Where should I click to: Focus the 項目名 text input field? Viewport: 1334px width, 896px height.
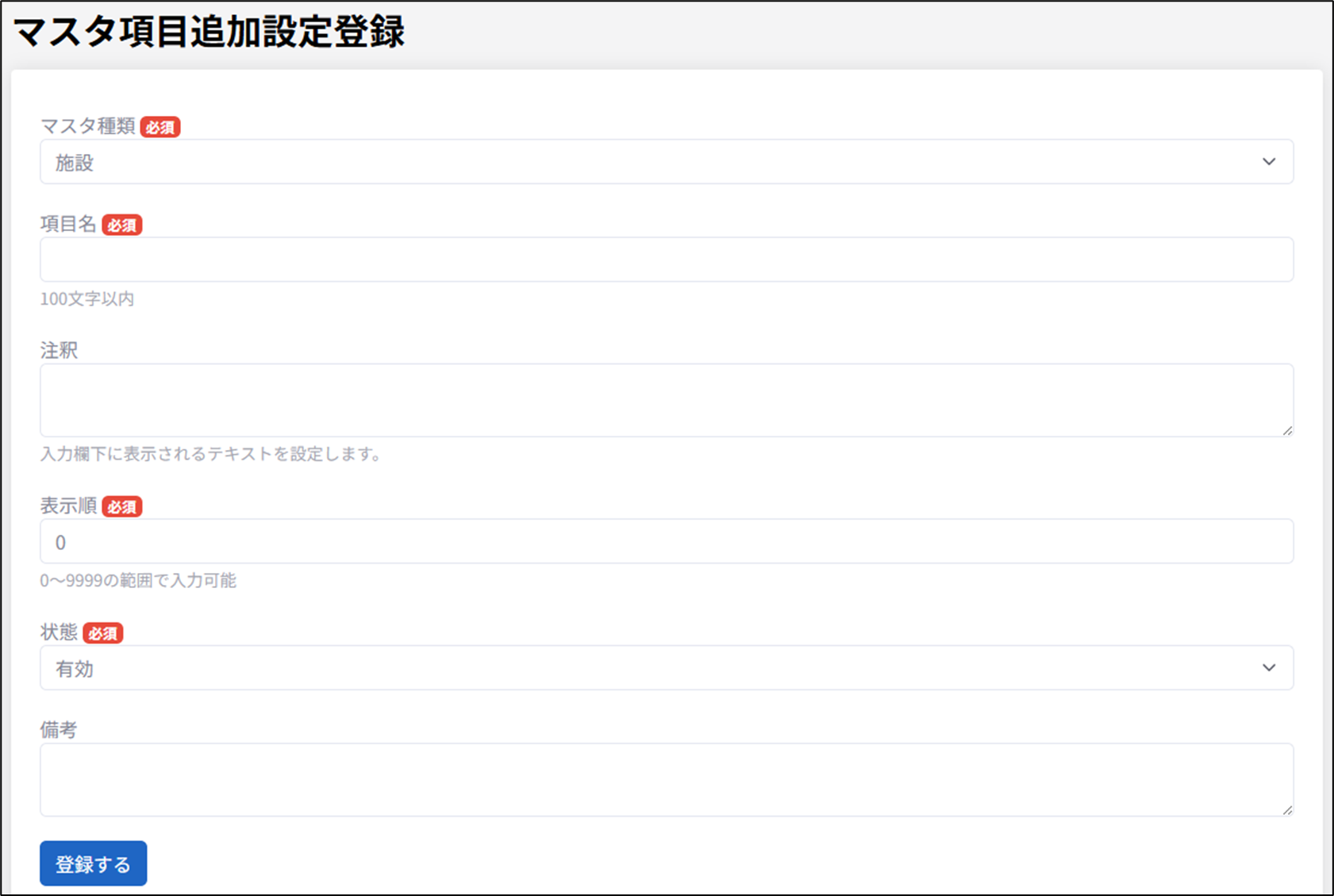click(667, 260)
